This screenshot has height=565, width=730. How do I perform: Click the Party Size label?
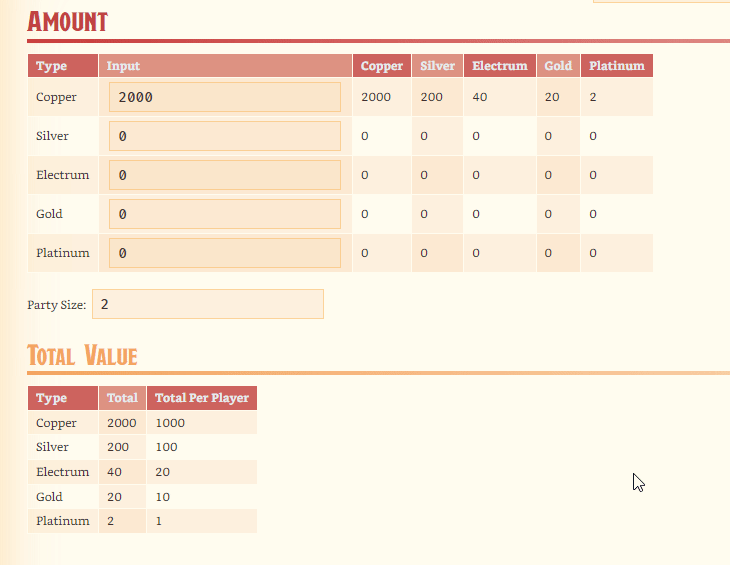pyautogui.click(x=57, y=305)
